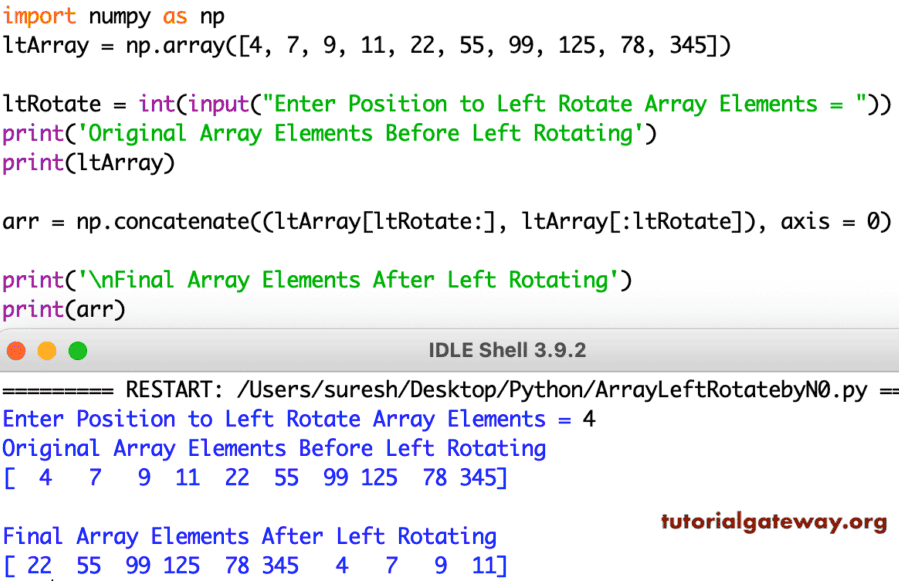Click the IDLE Shell 3.9.2 title bar
899x581 pixels.
(507, 350)
